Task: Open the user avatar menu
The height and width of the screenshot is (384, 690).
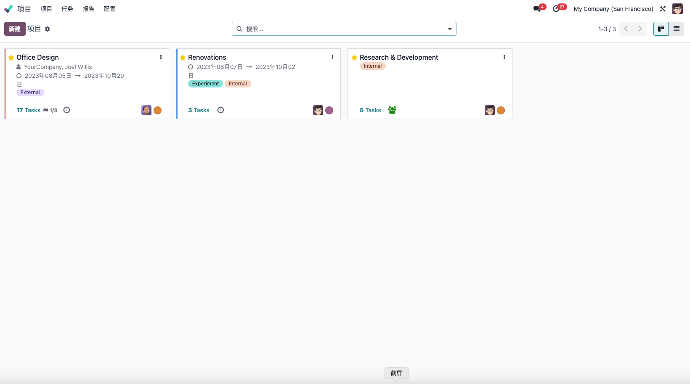Action: point(677,9)
